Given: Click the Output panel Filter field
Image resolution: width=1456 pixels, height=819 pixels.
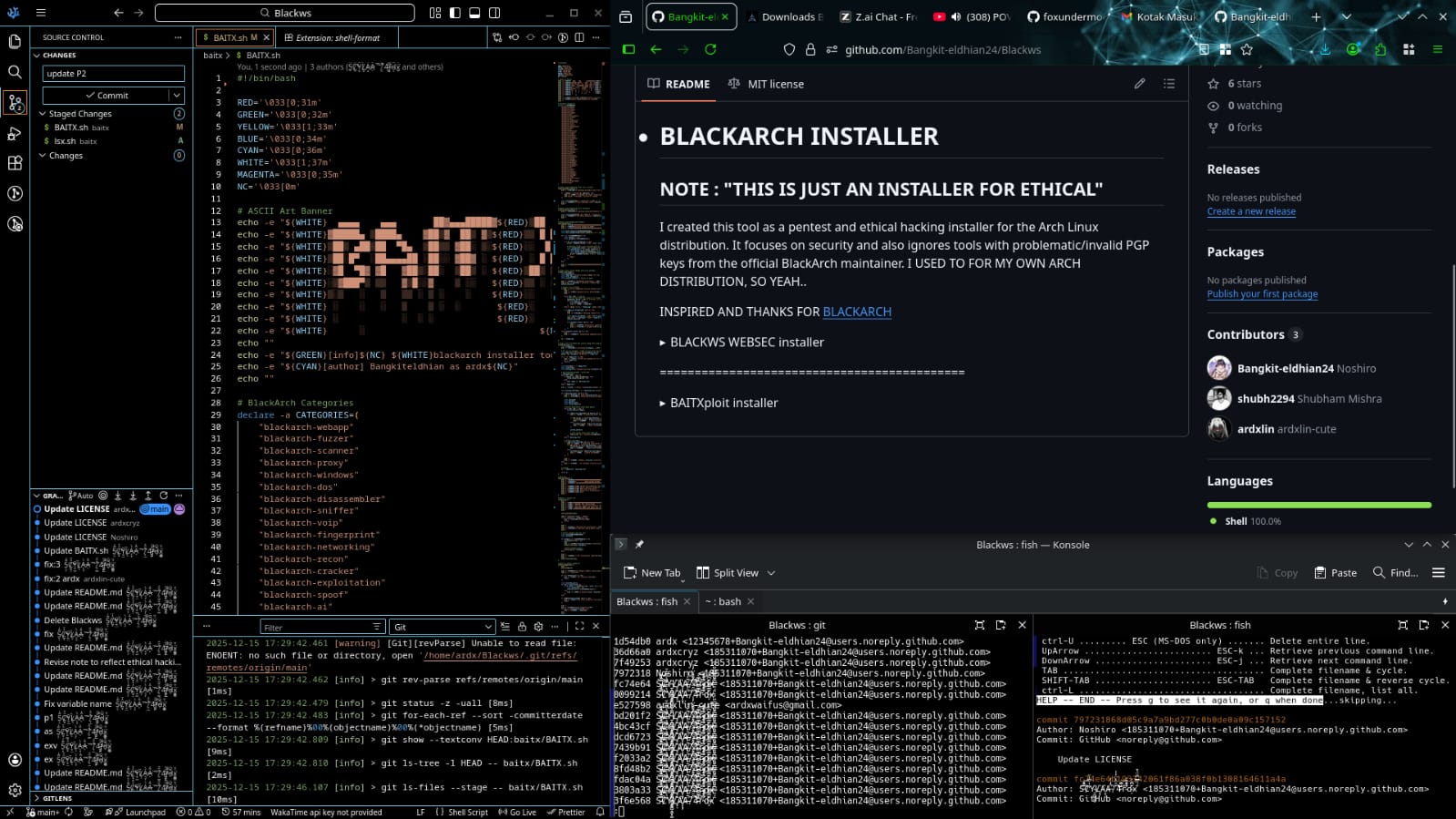Looking at the screenshot, I should tap(321, 627).
